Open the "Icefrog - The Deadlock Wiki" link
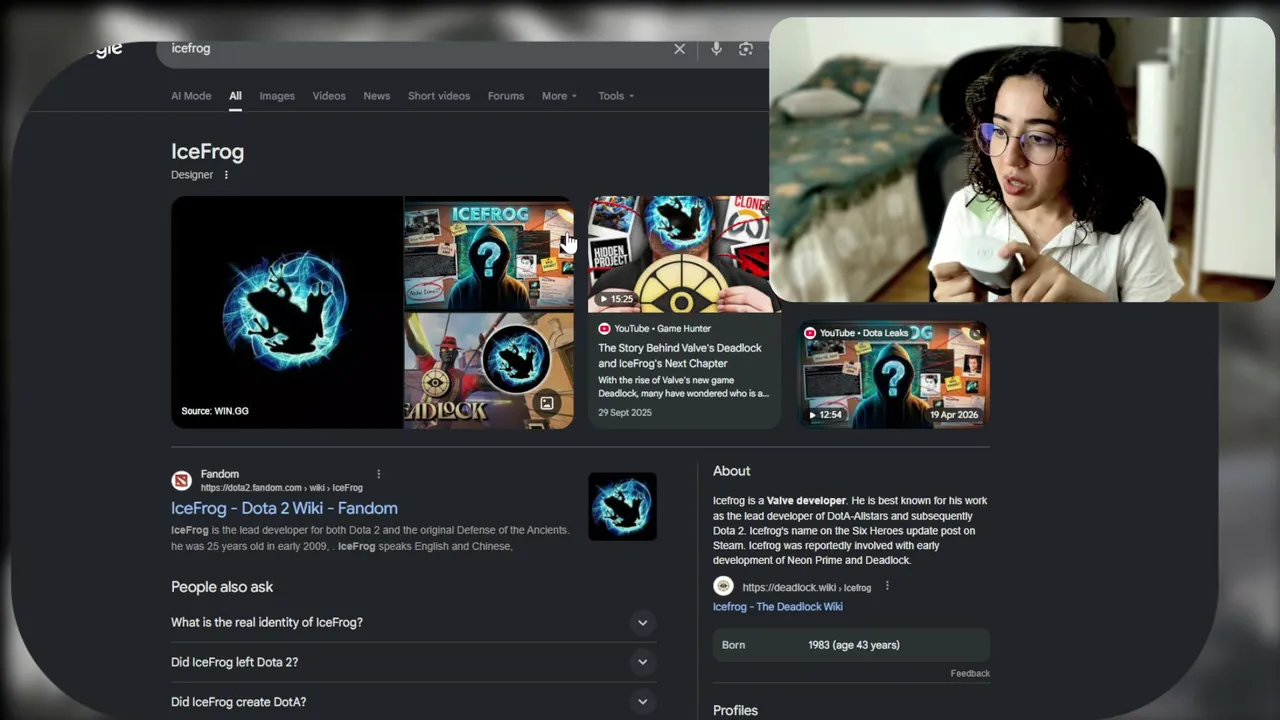This screenshot has height=720, width=1280. point(778,607)
